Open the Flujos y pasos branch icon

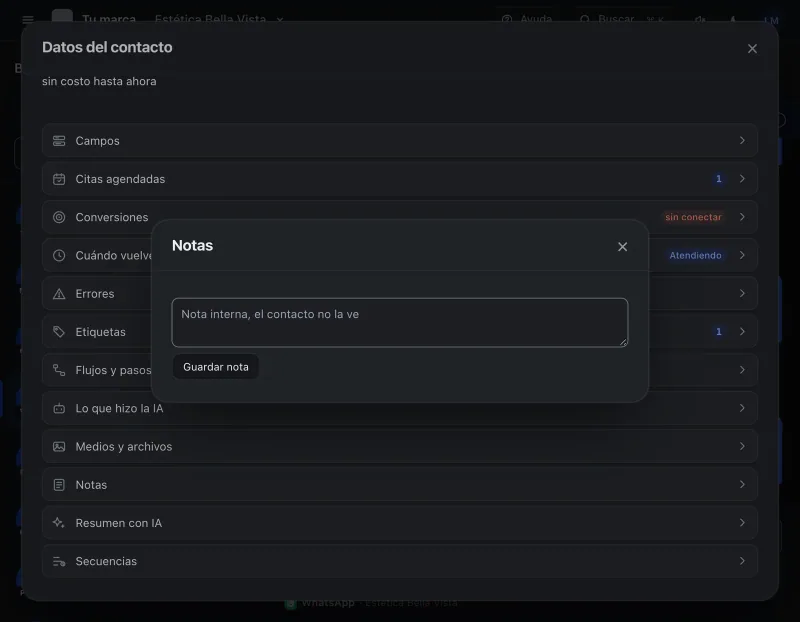pos(59,370)
